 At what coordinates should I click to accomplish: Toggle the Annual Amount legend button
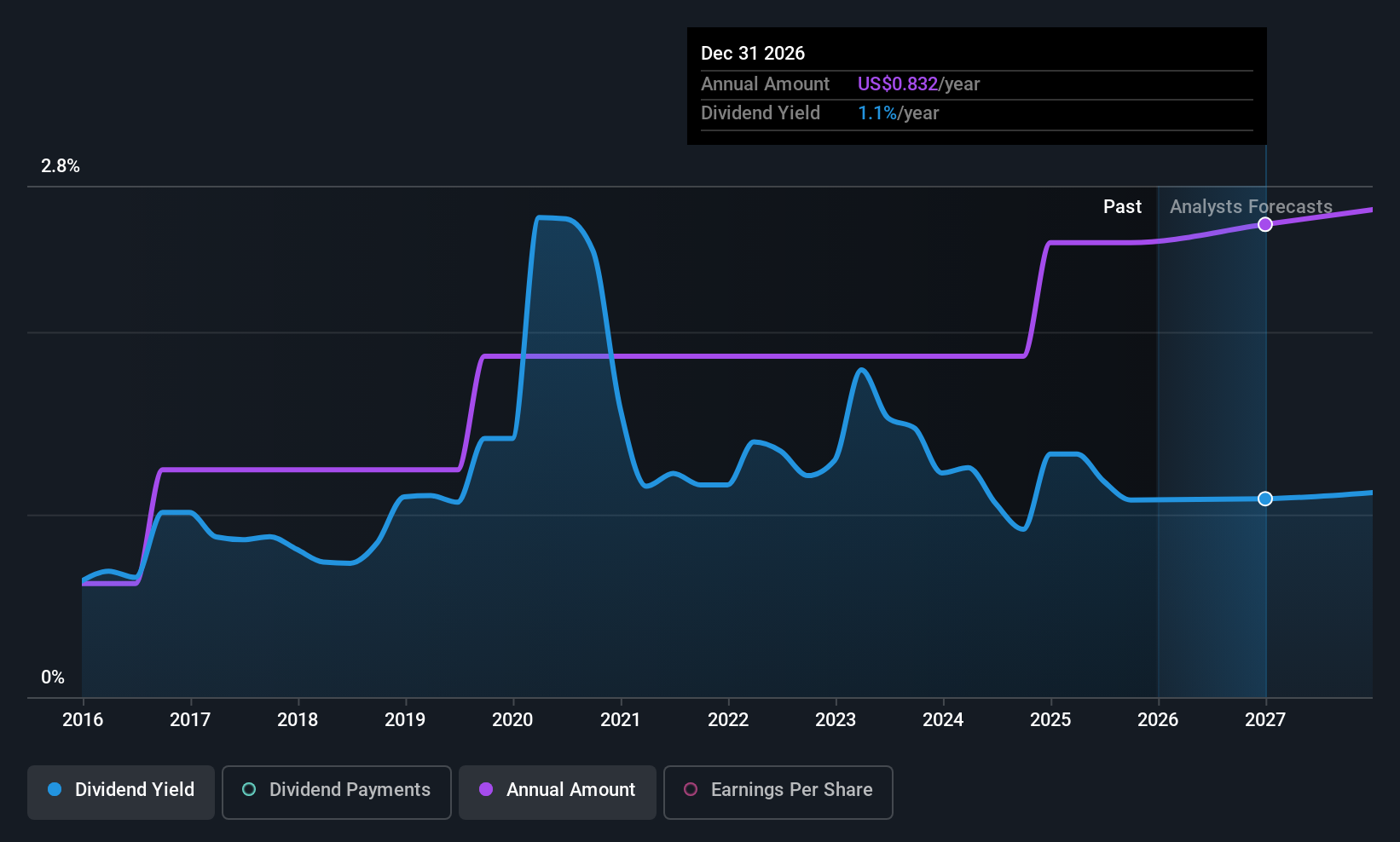click(558, 792)
